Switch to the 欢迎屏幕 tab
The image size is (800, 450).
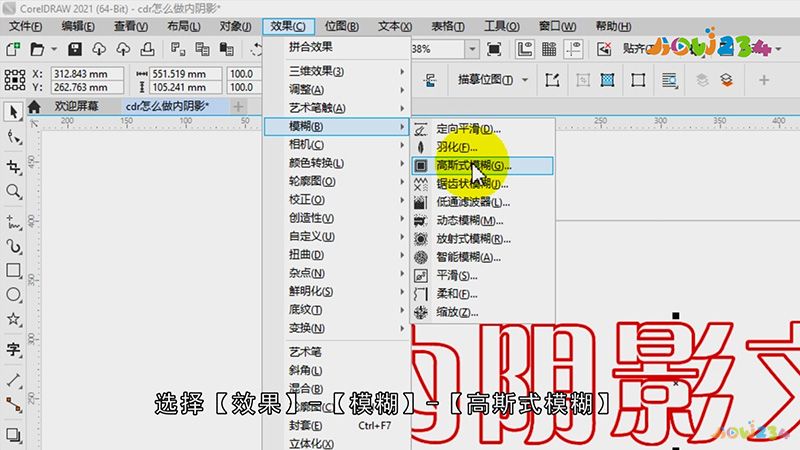click(x=77, y=107)
